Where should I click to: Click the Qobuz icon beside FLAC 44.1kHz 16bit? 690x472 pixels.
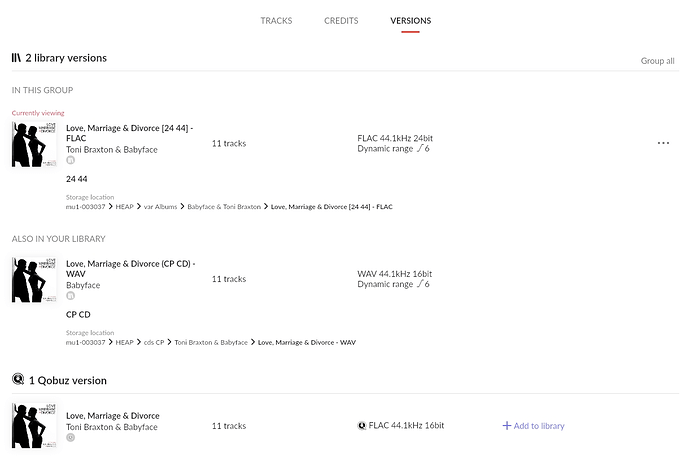(362, 425)
